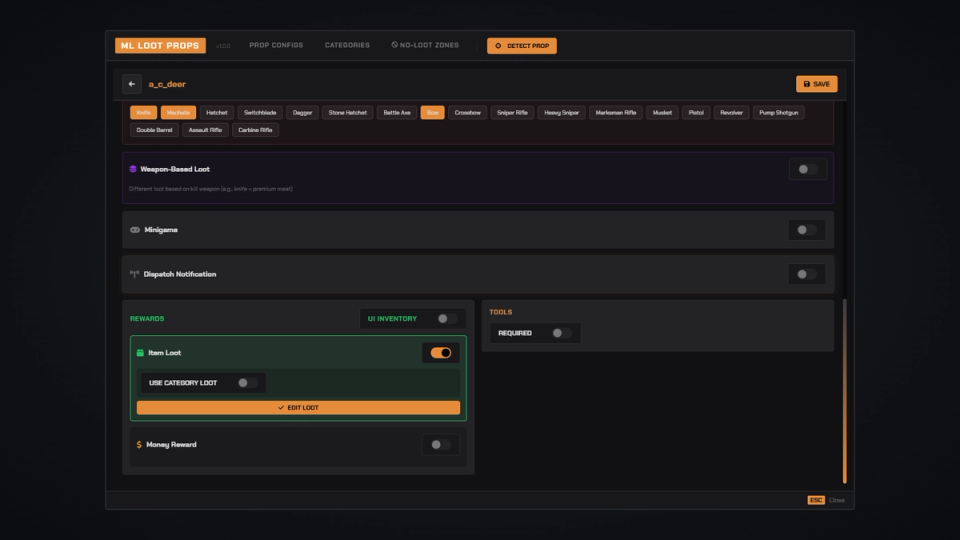Viewport: 960px width, 540px height.
Task: Select the Dagger weapon chip
Action: click(x=302, y=113)
